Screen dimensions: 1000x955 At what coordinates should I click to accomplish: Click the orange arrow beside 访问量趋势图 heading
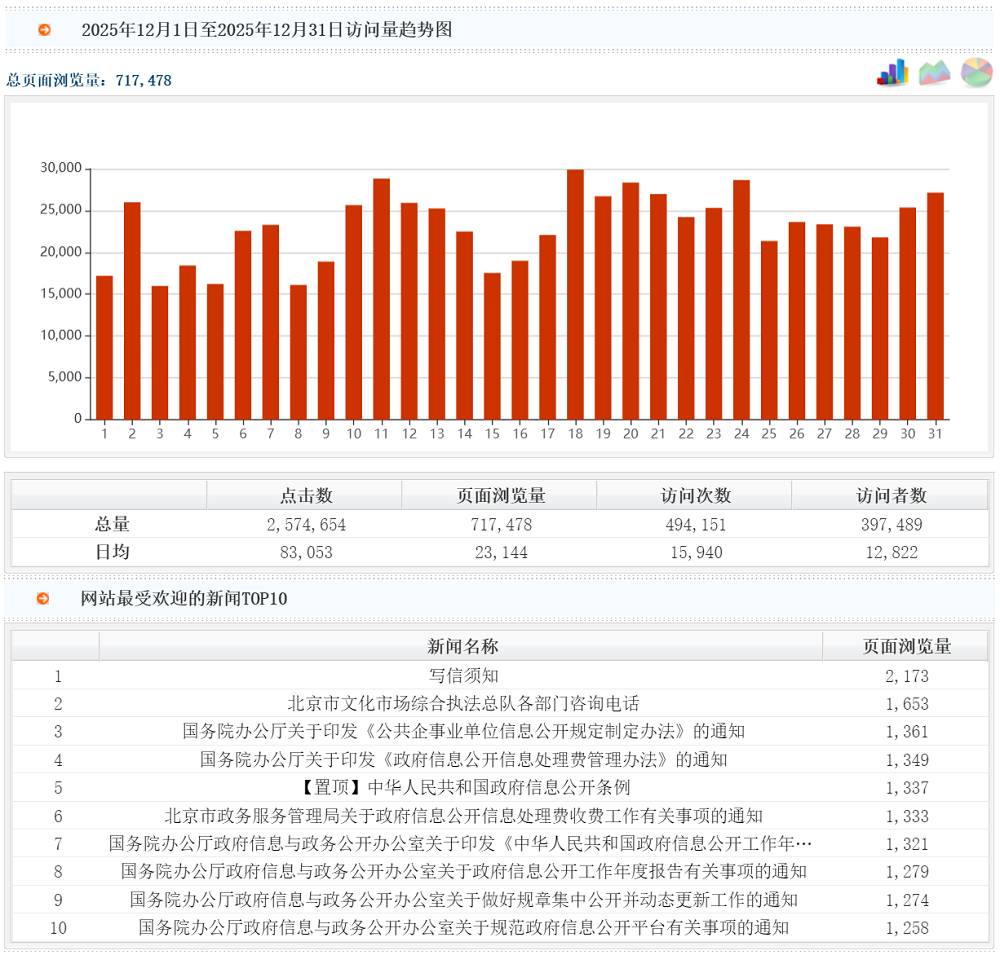44,30
